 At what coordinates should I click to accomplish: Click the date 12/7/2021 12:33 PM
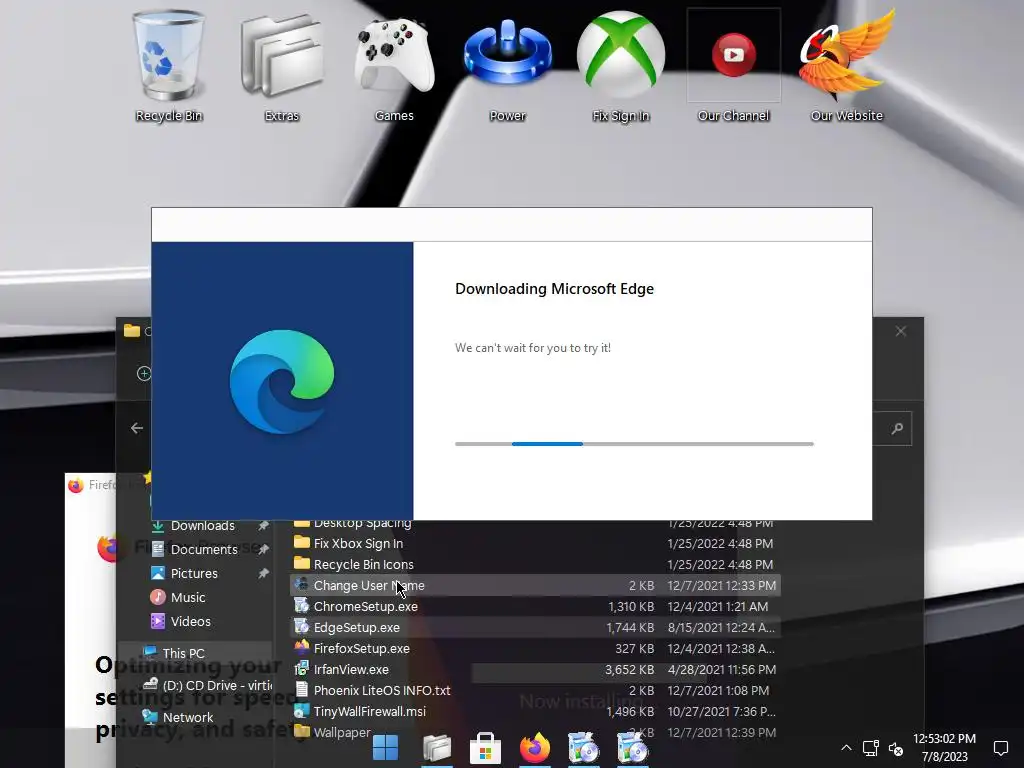coord(722,585)
